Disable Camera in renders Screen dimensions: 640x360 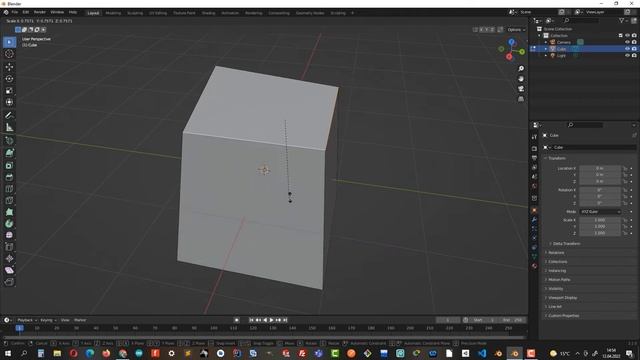634,42
